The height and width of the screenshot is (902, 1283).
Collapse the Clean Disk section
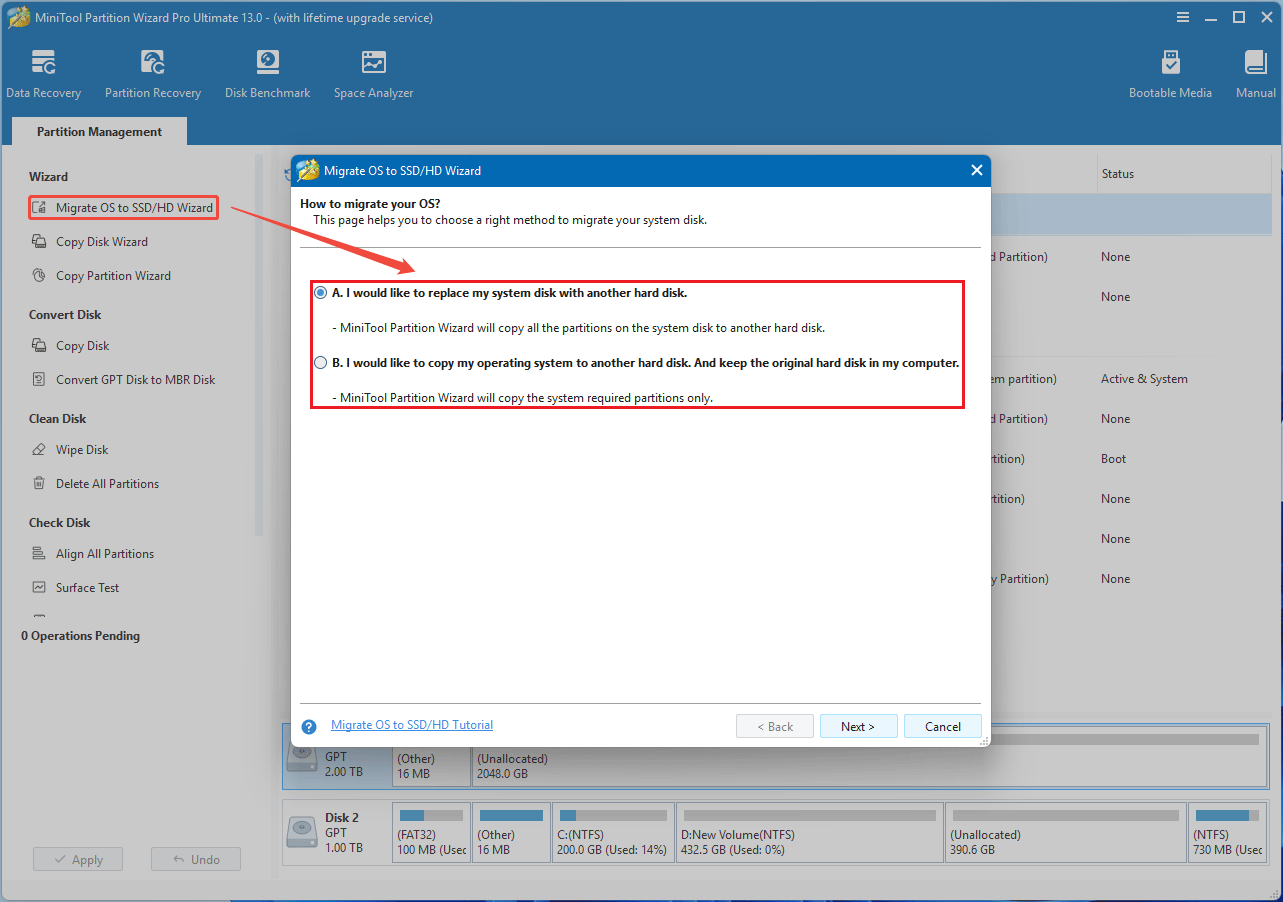[x=58, y=419]
